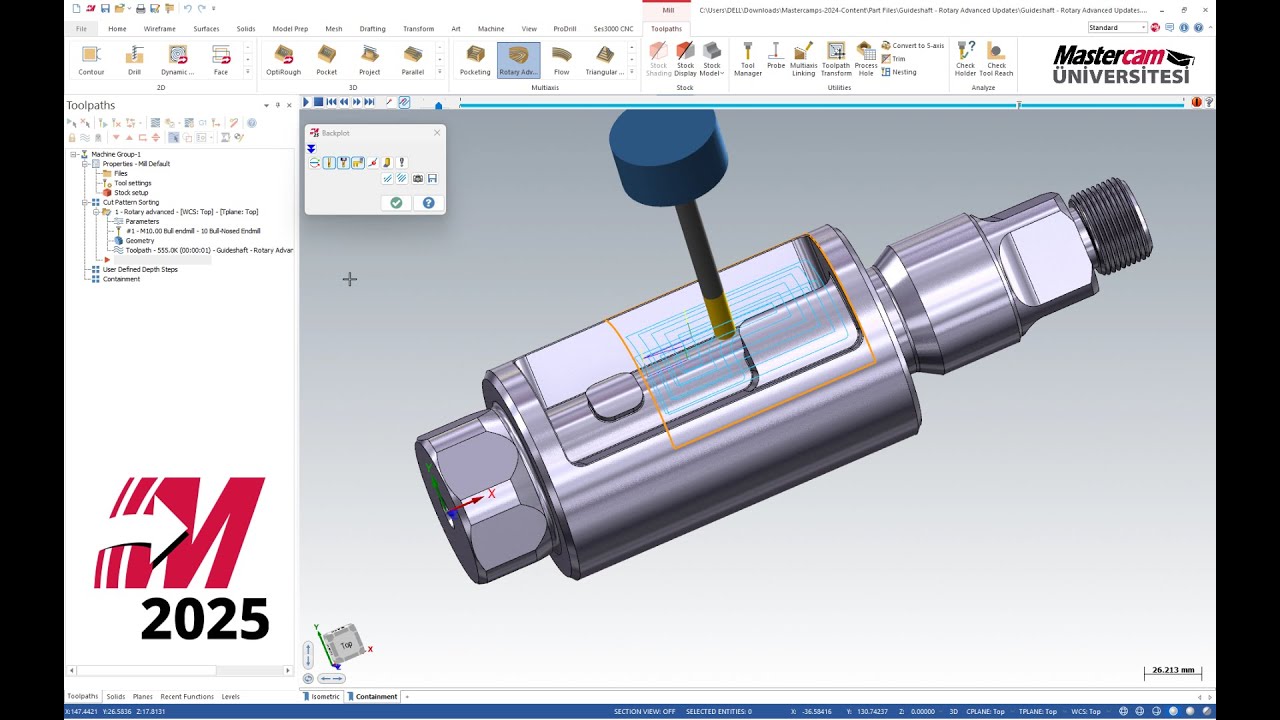Screen dimensions: 1280x720
Task: Expand the Multiaxis toolpath gallery
Action: point(632,72)
